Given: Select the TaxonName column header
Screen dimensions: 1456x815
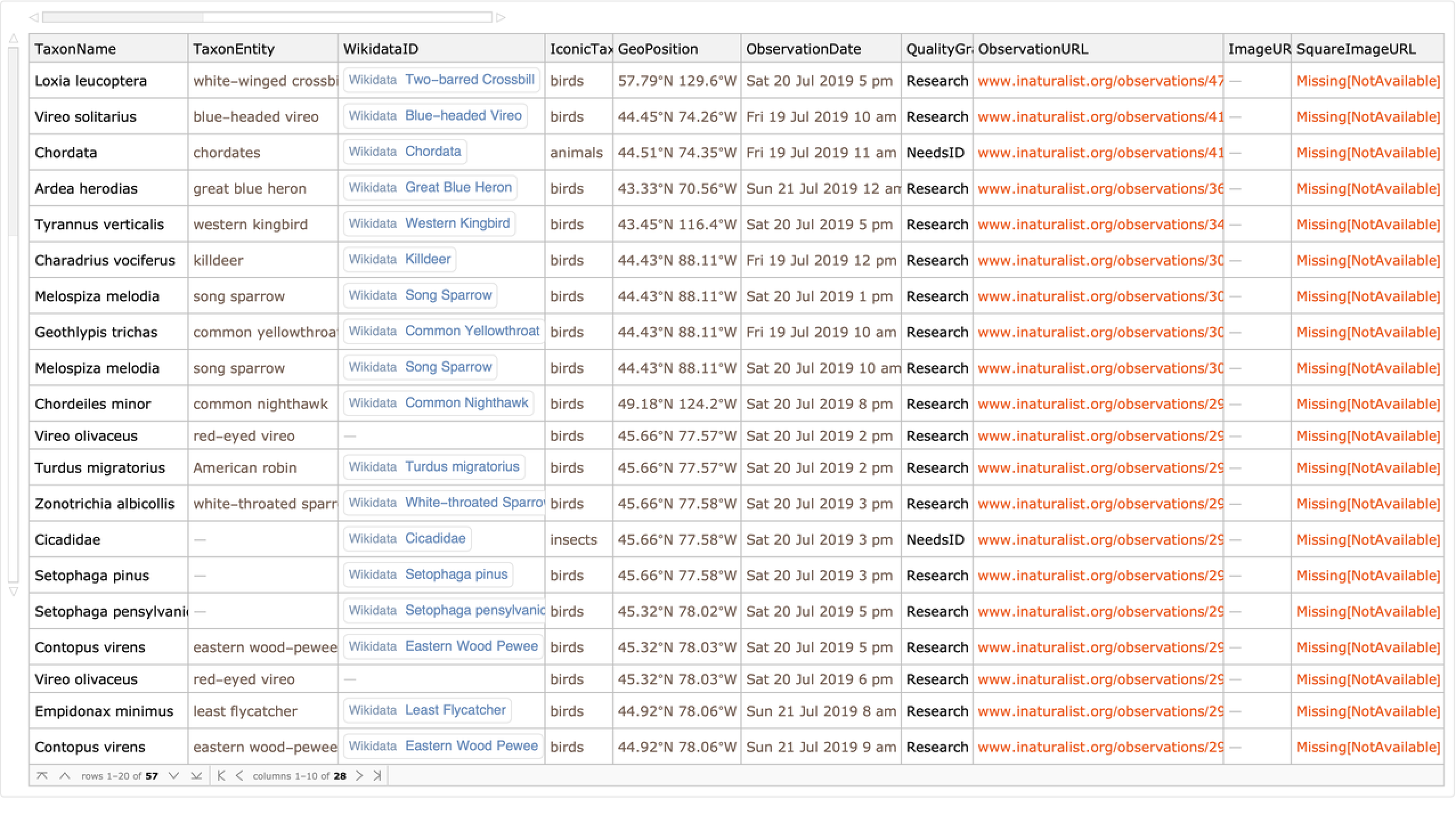Looking at the screenshot, I should (75, 49).
